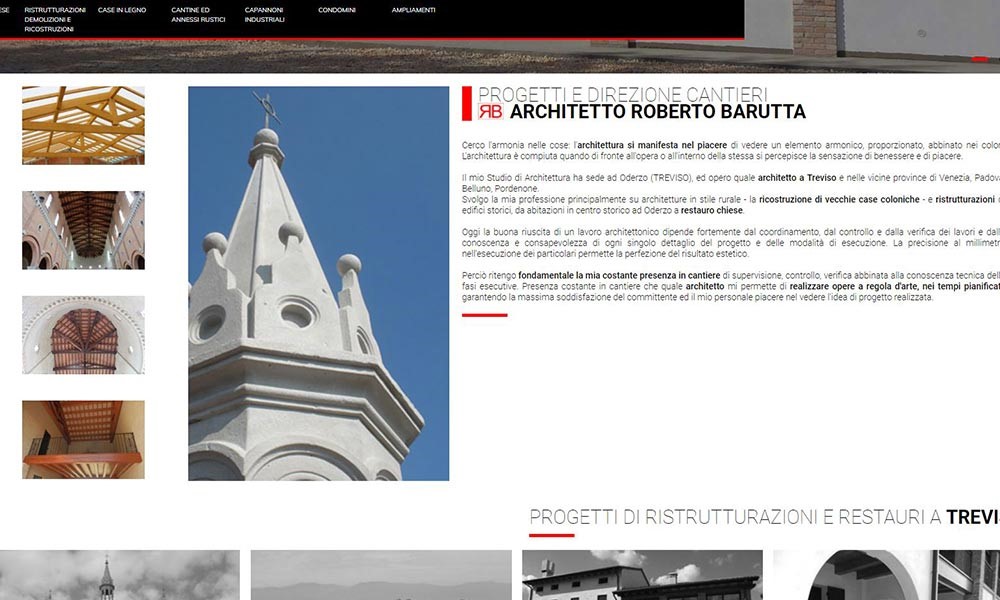Go to Capannoni Industriali menu item
This screenshot has width=1000, height=600.
point(264,15)
